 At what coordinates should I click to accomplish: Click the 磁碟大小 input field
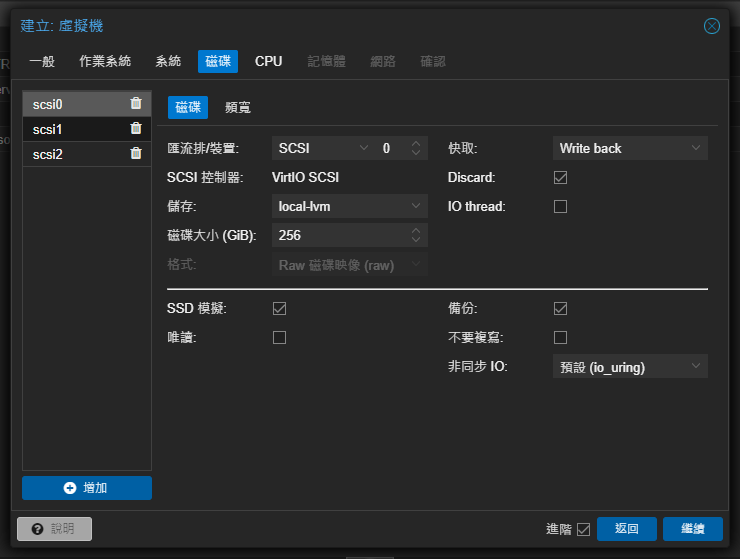[340, 235]
